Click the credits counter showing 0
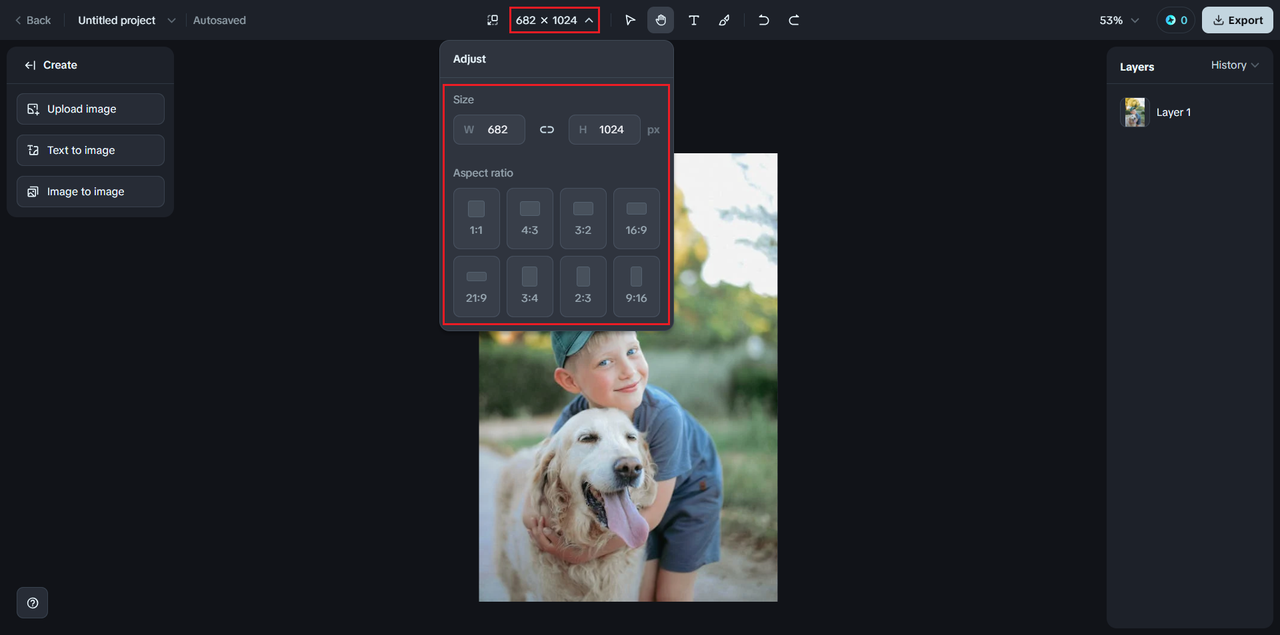Screen dimensions: 1280x635 (x=1176, y=20)
